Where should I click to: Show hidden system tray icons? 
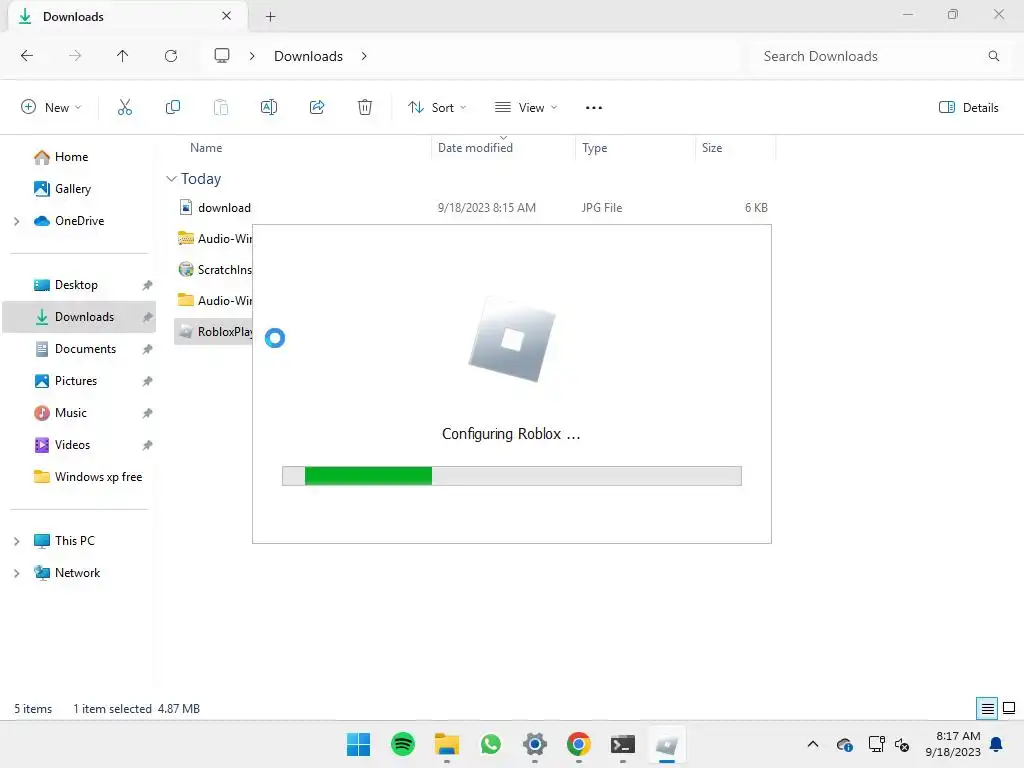coord(813,744)
